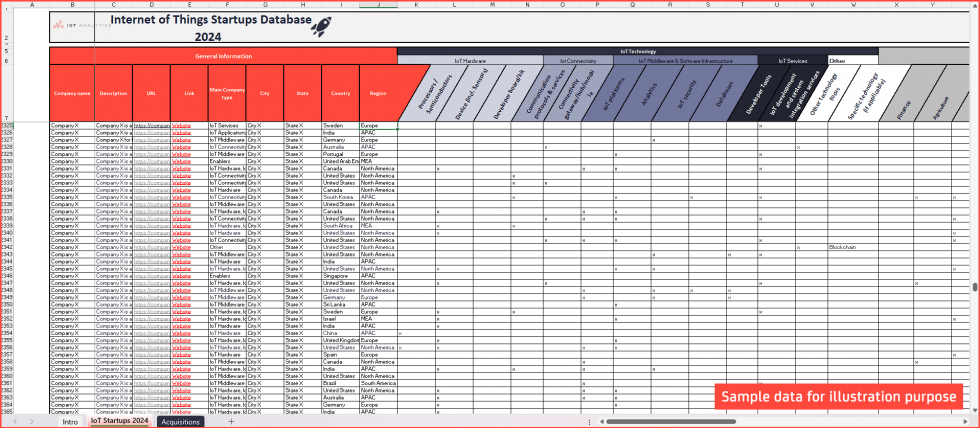
Task: Select the Spain country cell
Action: tap(341, 354)
